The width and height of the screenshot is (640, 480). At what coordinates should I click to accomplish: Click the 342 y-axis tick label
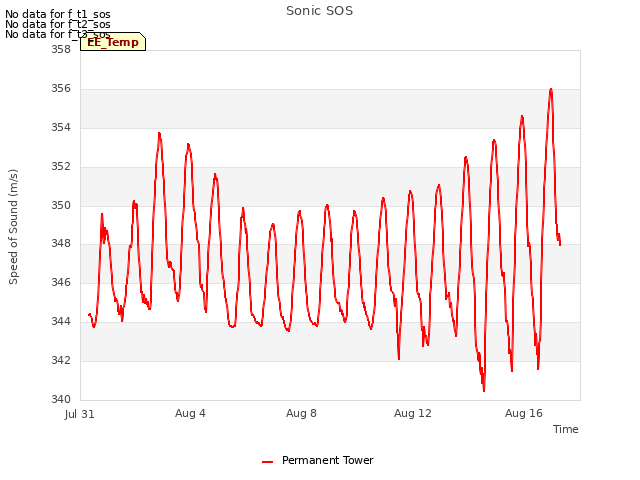click(x=61, y=360)
